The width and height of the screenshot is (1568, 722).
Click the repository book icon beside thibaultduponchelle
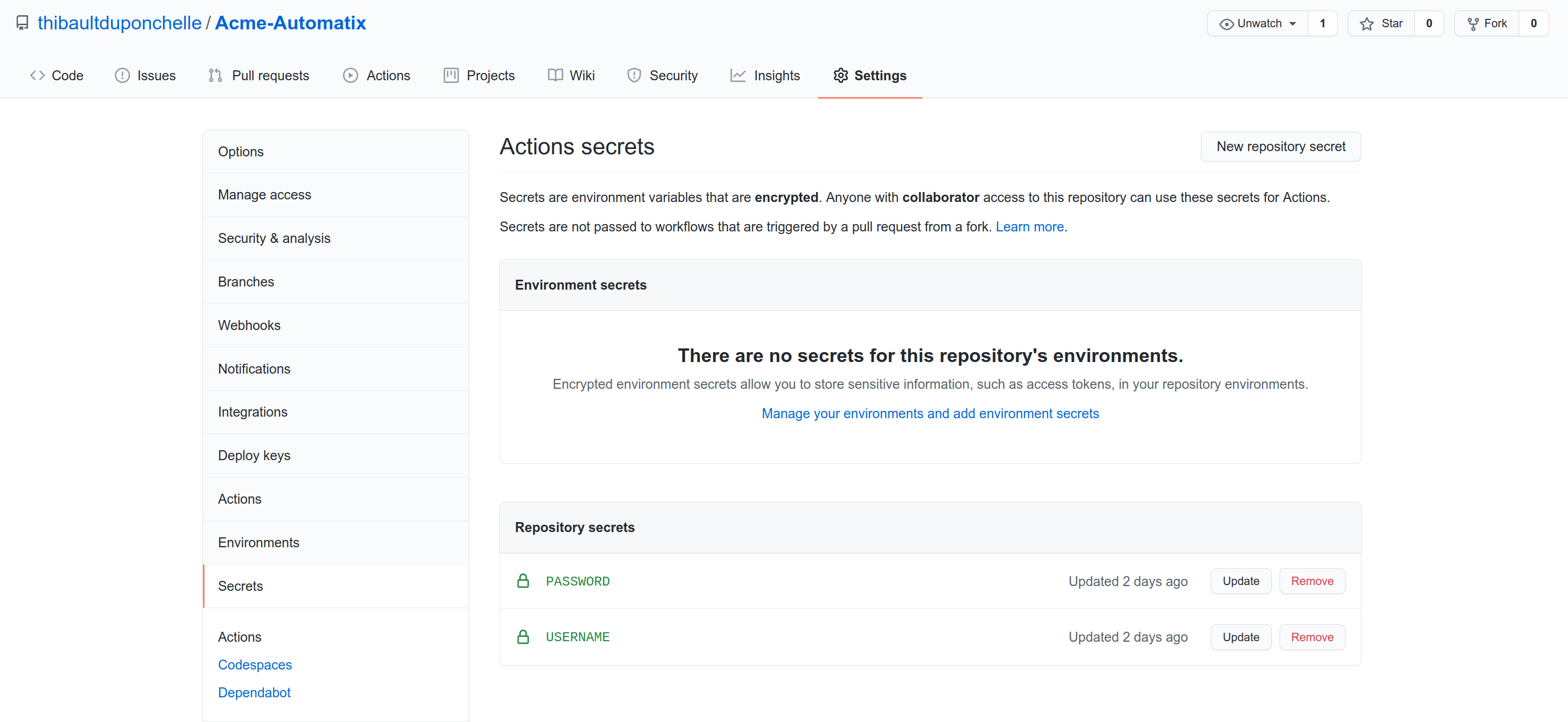tap(23, 23)
